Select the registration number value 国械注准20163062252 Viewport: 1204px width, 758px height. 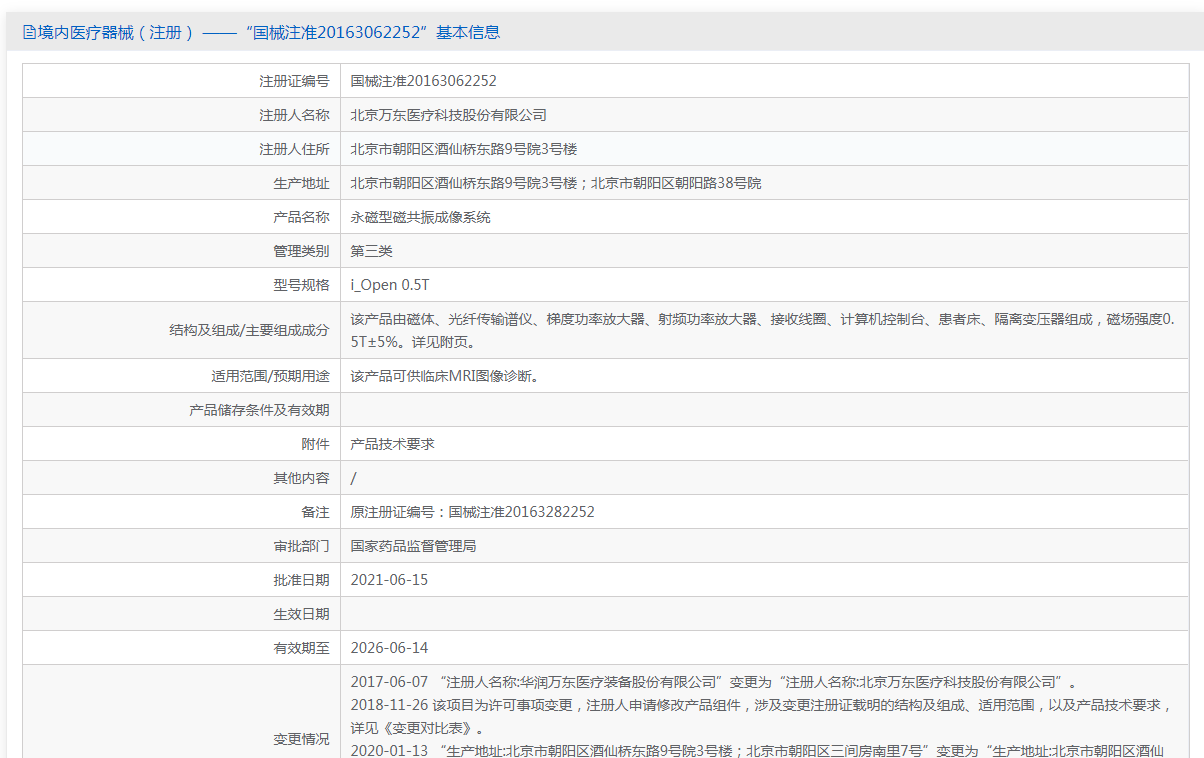pos(423,81)
